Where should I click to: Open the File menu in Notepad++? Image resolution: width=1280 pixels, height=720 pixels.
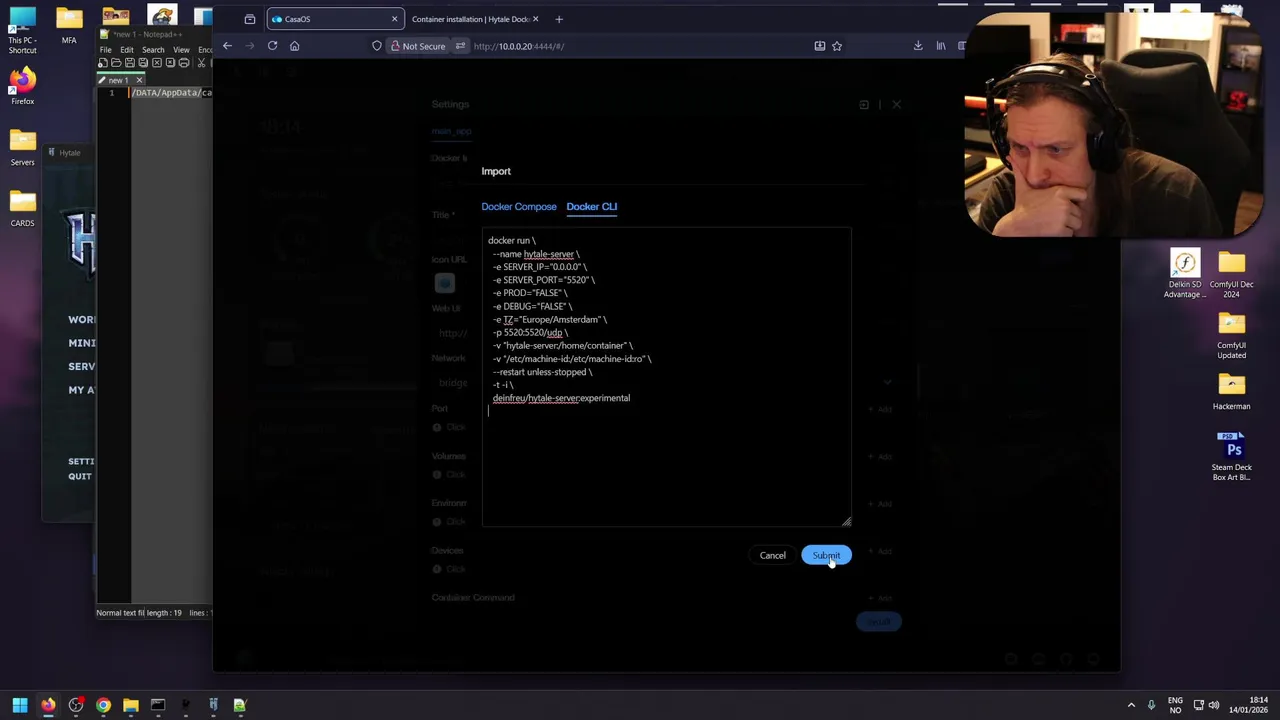pos(105,49)
